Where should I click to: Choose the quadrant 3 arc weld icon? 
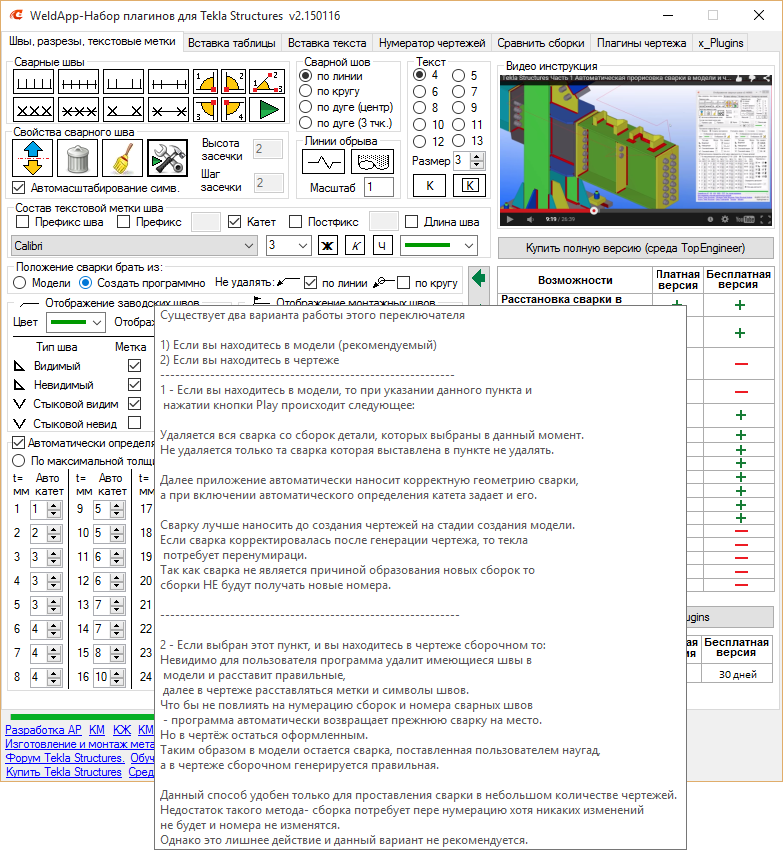click(205, 109)
